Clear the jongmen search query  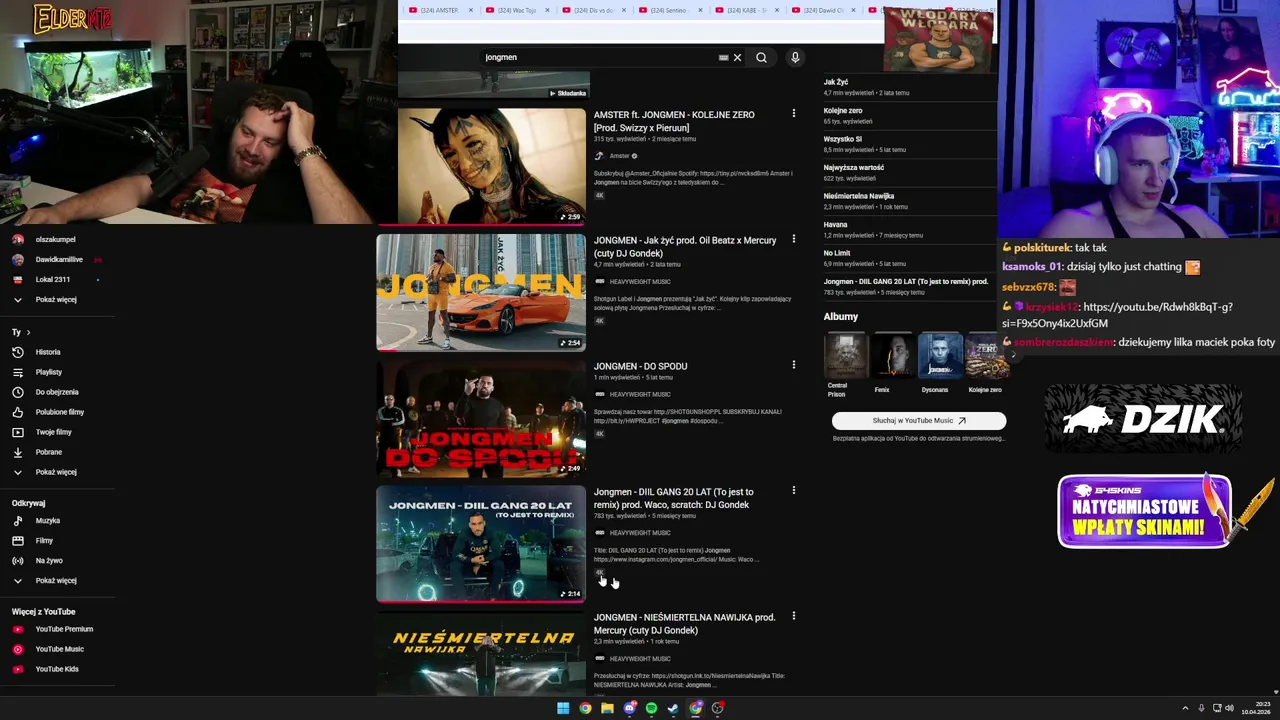click(737, 57)
